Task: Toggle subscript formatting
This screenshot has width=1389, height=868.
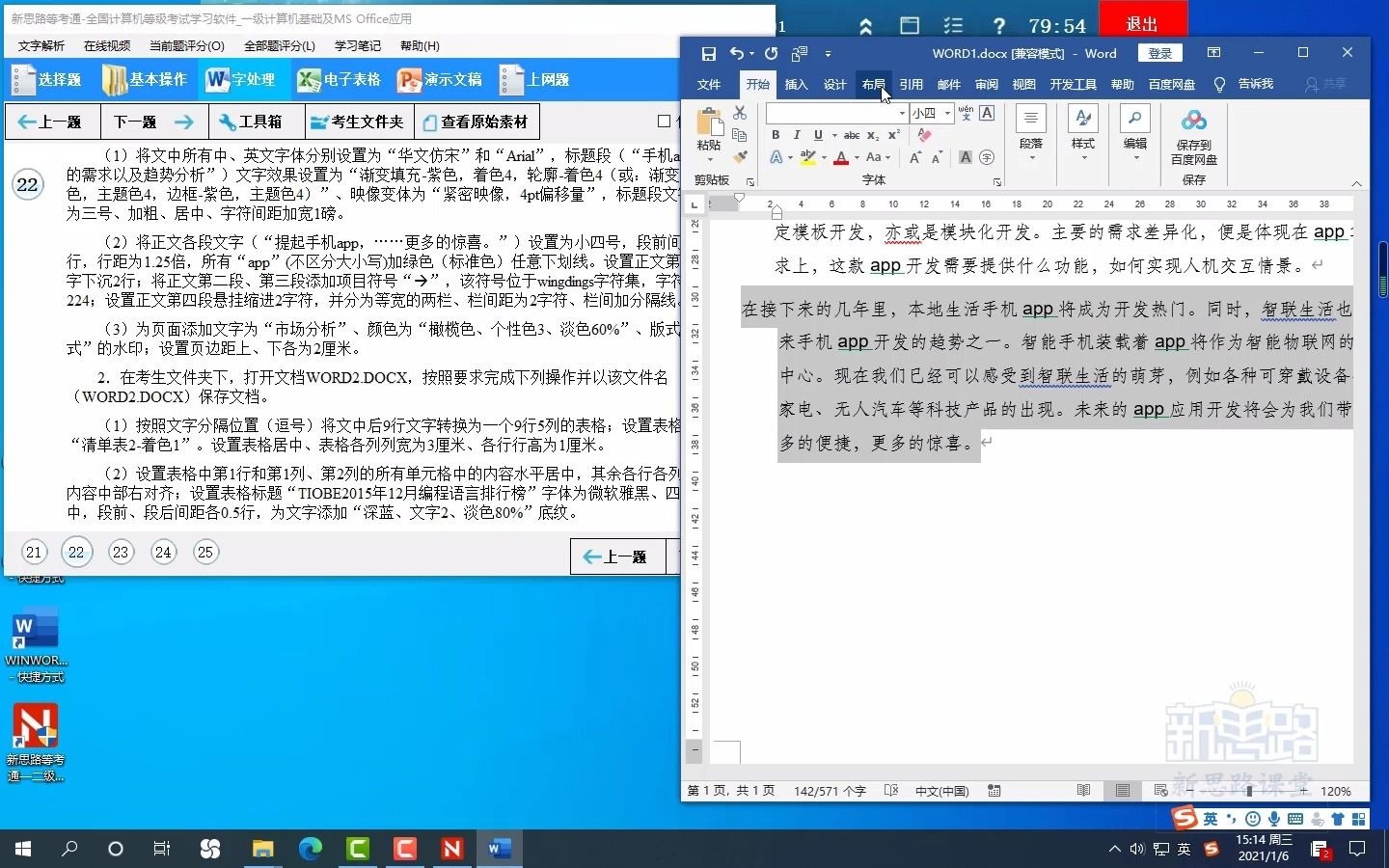Action: (873, 135)
